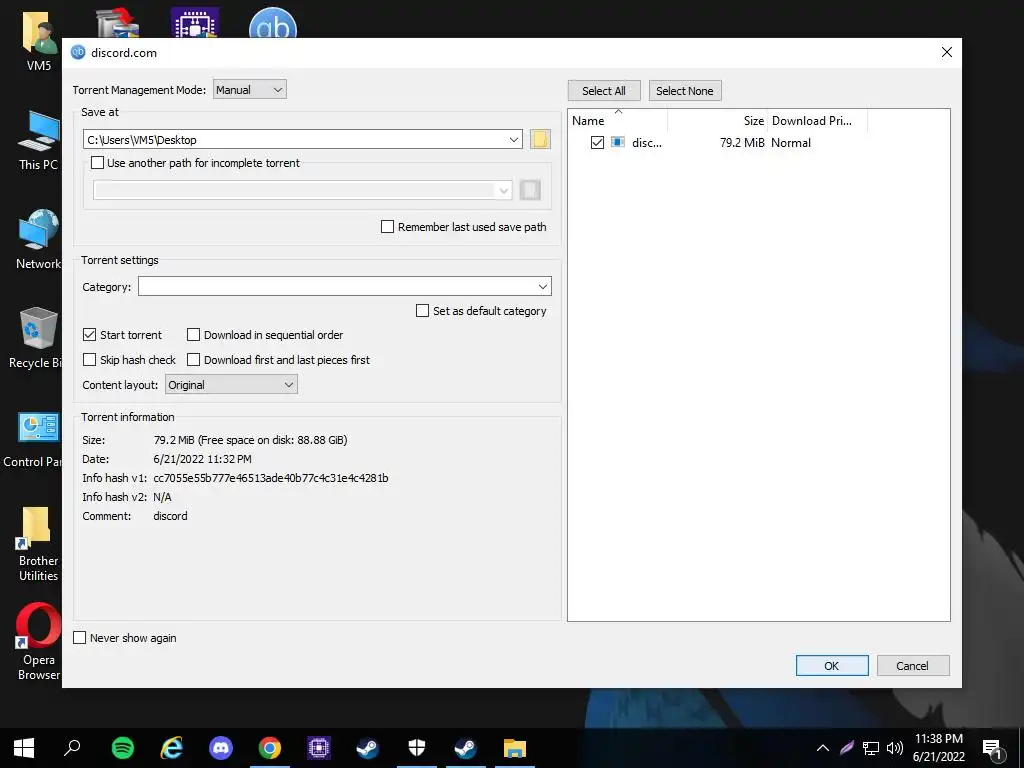Open the volume control tray icon
This screenshot has height=768, width=1024.
point(895,748)
